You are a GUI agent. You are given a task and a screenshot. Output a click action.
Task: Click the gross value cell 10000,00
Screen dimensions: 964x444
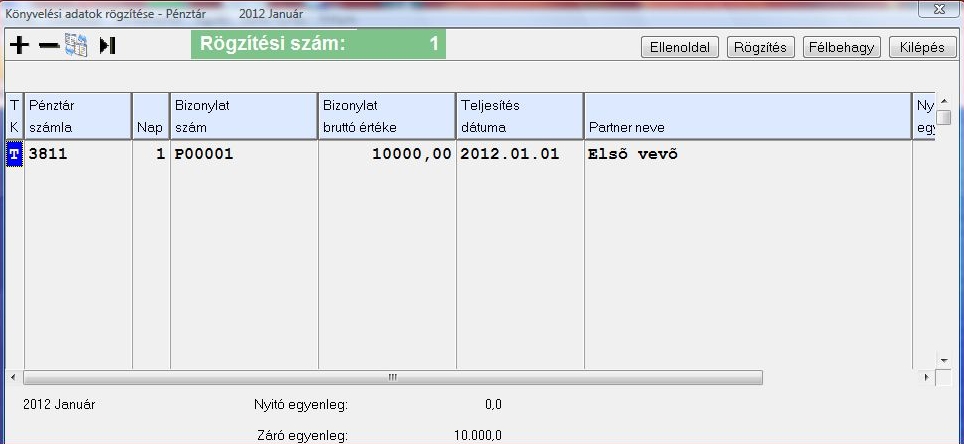[386, 156]
